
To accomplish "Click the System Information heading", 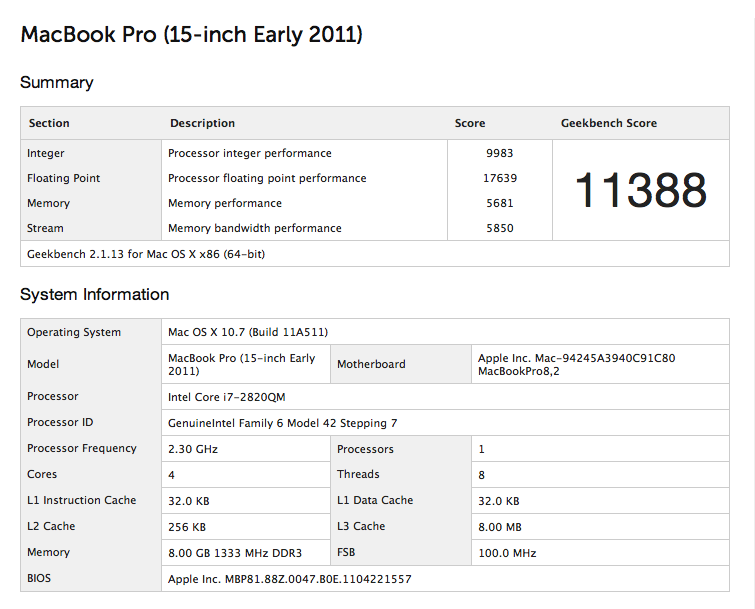I will coord(95,294).
